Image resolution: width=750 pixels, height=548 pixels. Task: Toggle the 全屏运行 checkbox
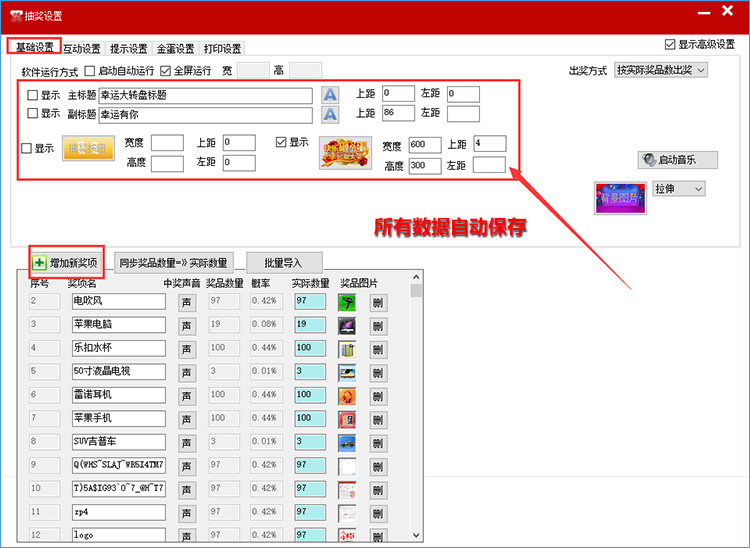coord(165,71)
